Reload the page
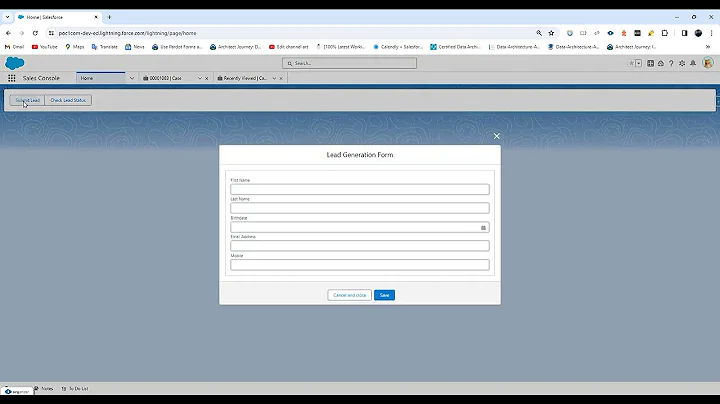This screenshot has width=720, height=404. [35, 33]
